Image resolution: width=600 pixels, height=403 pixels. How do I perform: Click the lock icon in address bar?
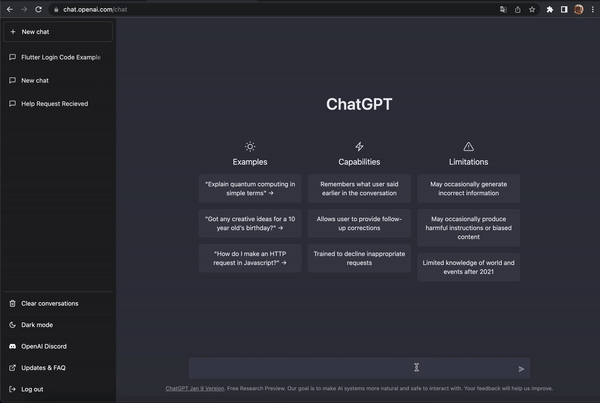56,10
